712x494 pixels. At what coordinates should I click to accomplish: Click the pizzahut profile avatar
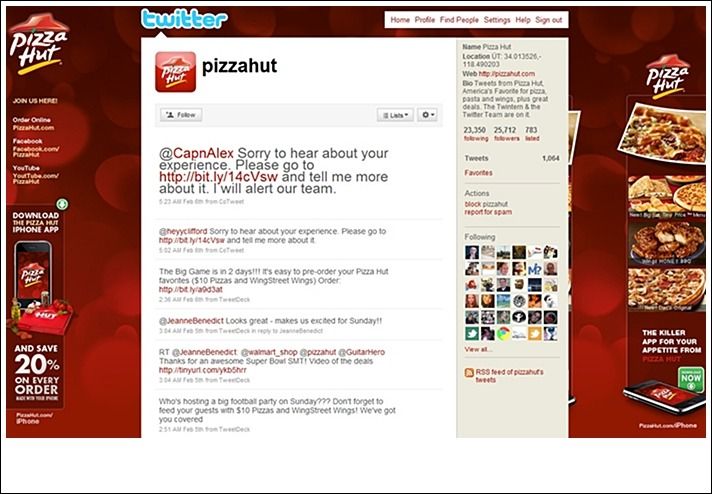pos(175,72)
